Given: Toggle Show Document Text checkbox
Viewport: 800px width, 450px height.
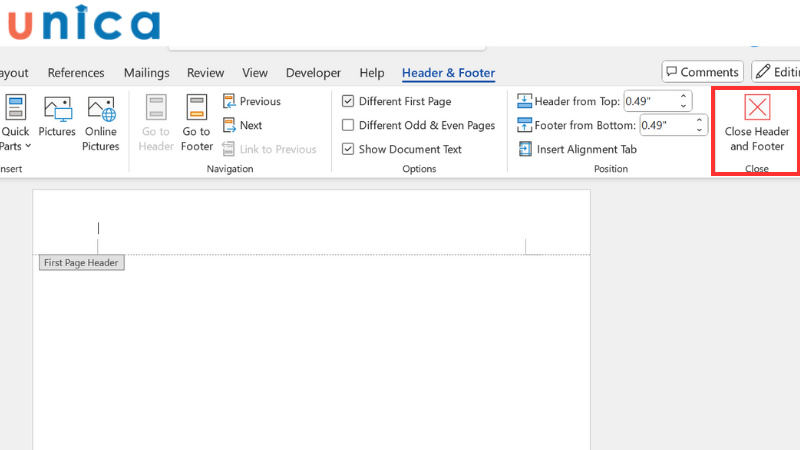Looking at the screenshot, I should coord(348,149).
